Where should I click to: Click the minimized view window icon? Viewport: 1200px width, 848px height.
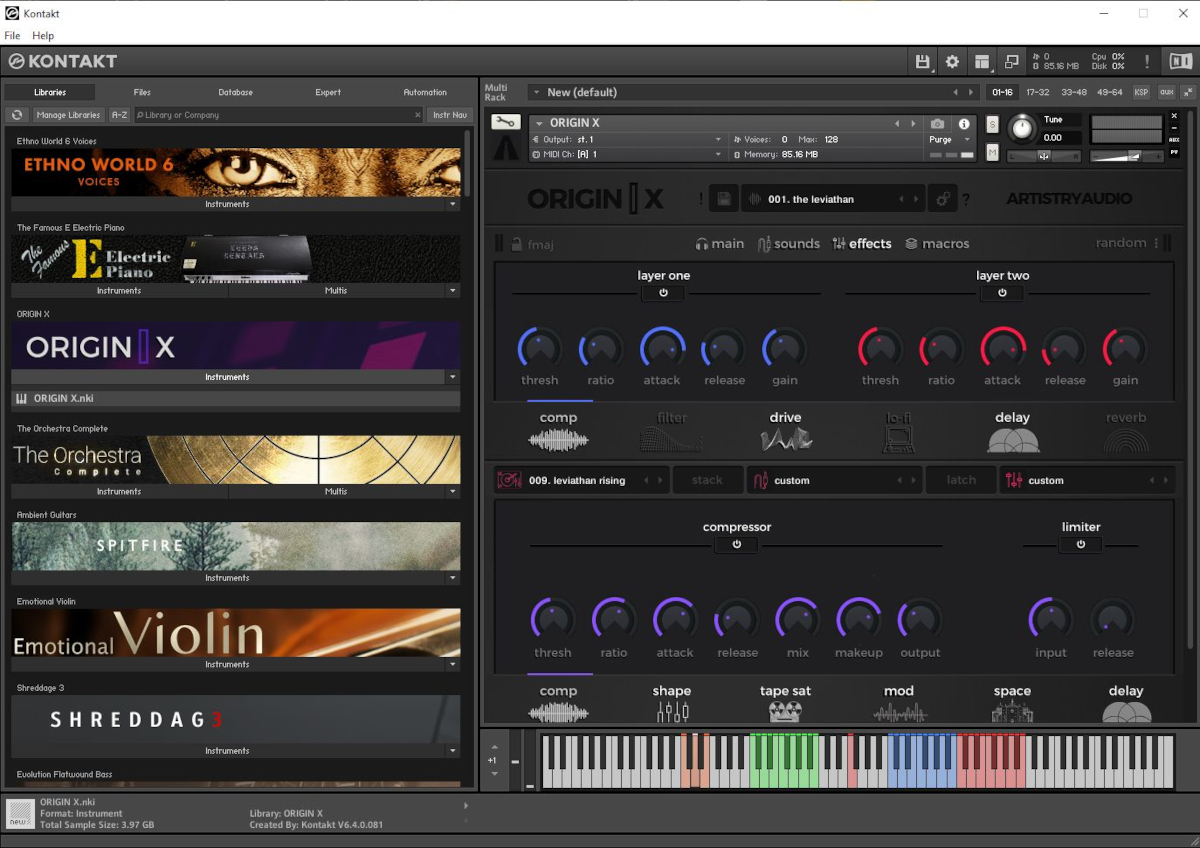(1011, 62)
